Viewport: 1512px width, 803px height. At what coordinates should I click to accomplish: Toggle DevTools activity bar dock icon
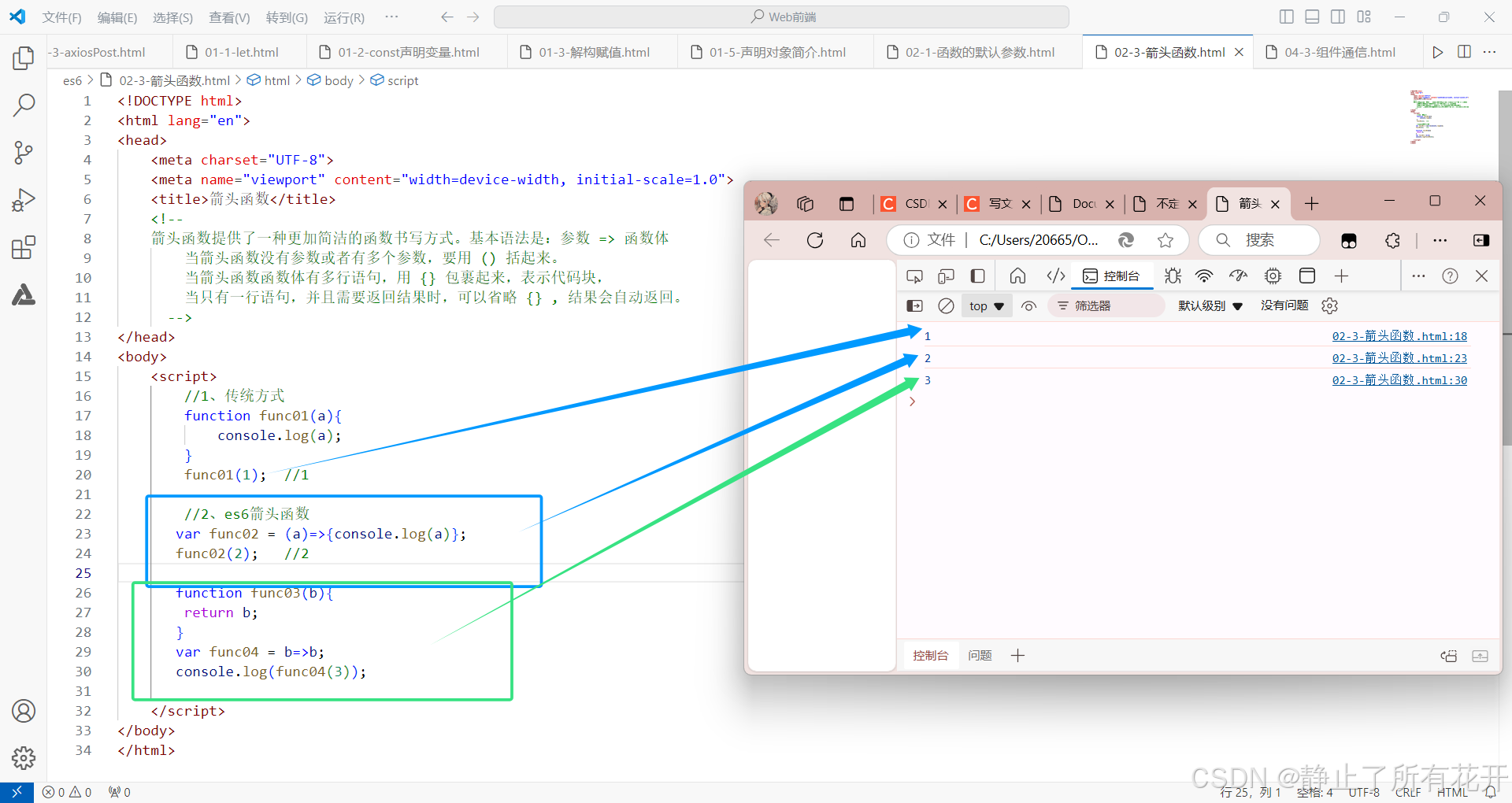pyautogui.click(x=977, y=276)
